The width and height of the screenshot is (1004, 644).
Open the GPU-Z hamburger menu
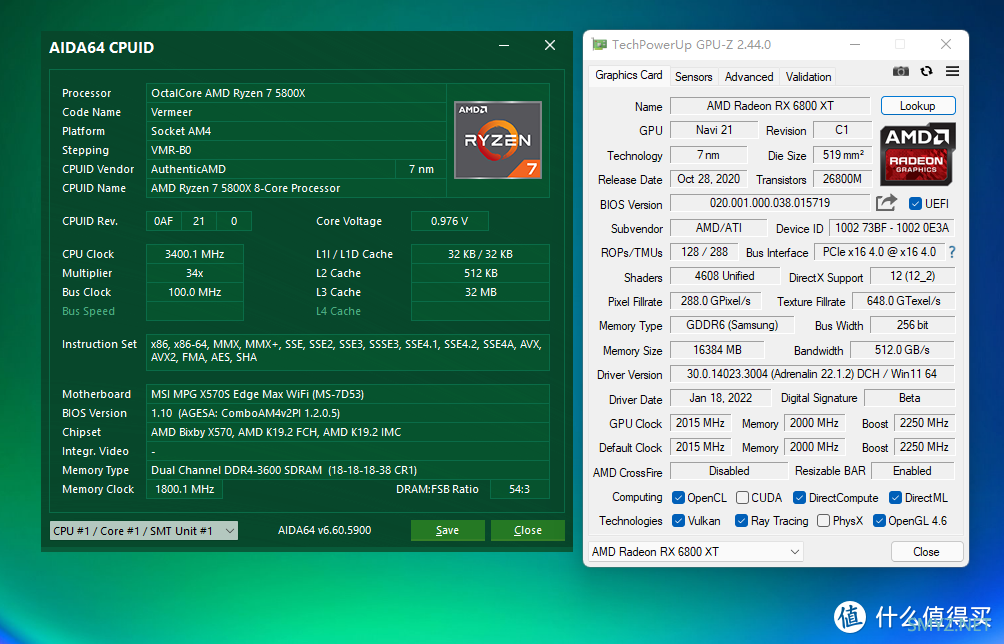click(952, 71)
